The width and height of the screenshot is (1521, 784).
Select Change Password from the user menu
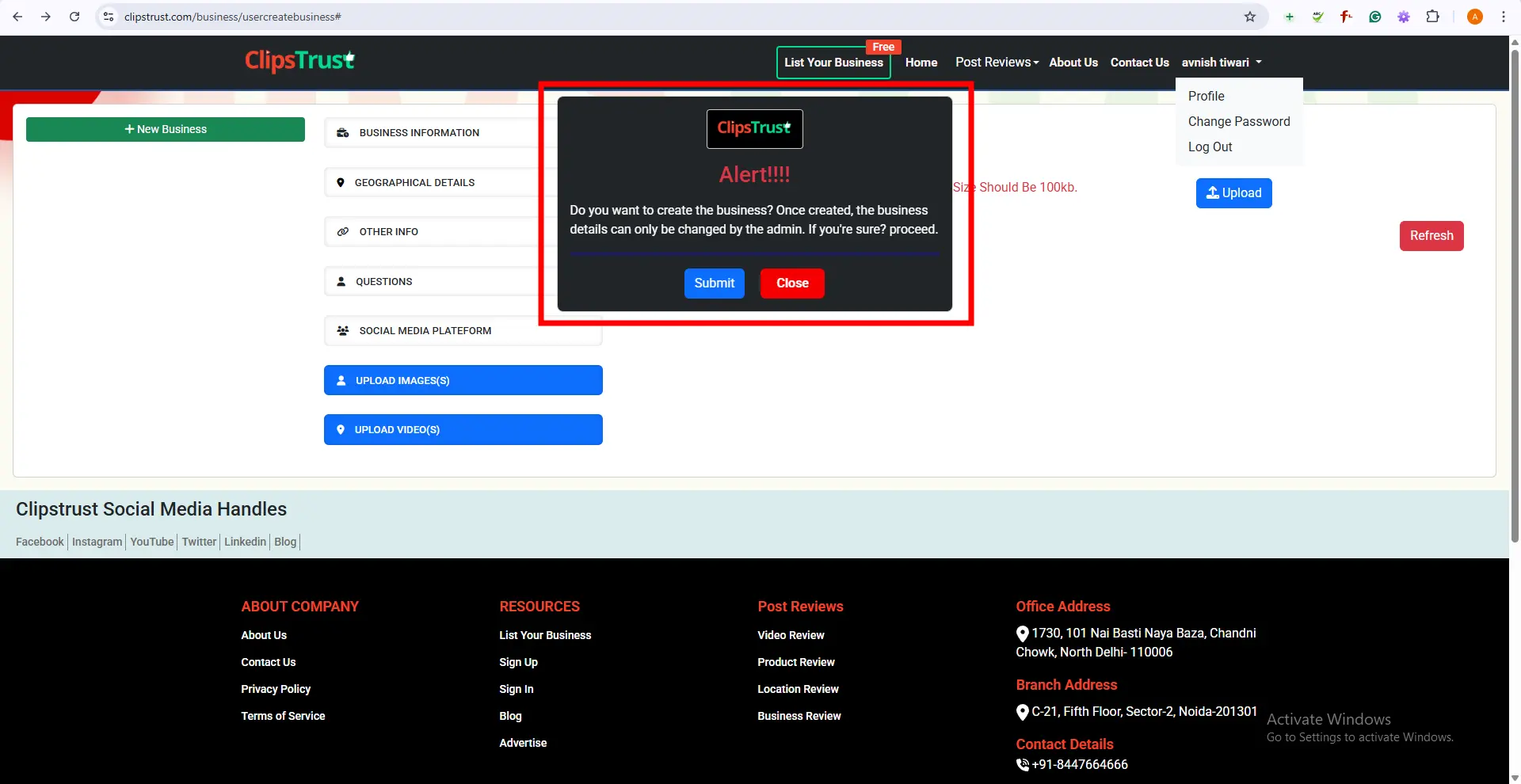click(x=1239, y=121)
